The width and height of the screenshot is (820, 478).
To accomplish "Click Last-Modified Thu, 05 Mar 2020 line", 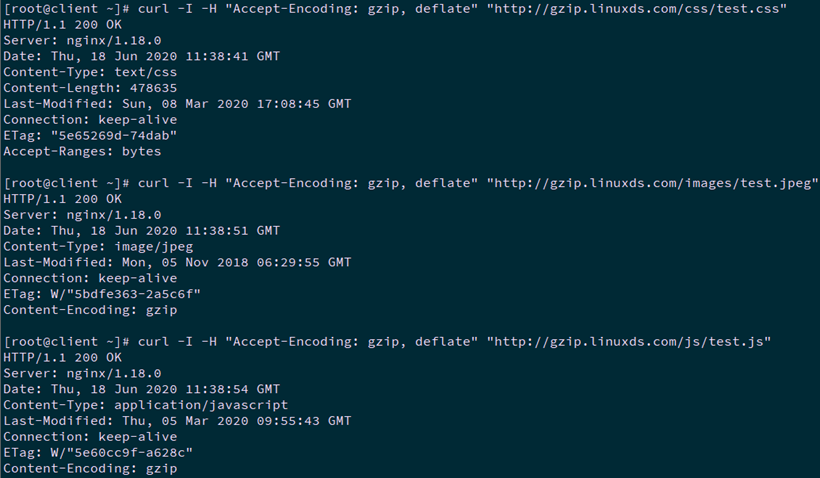I will click(177, 421).
